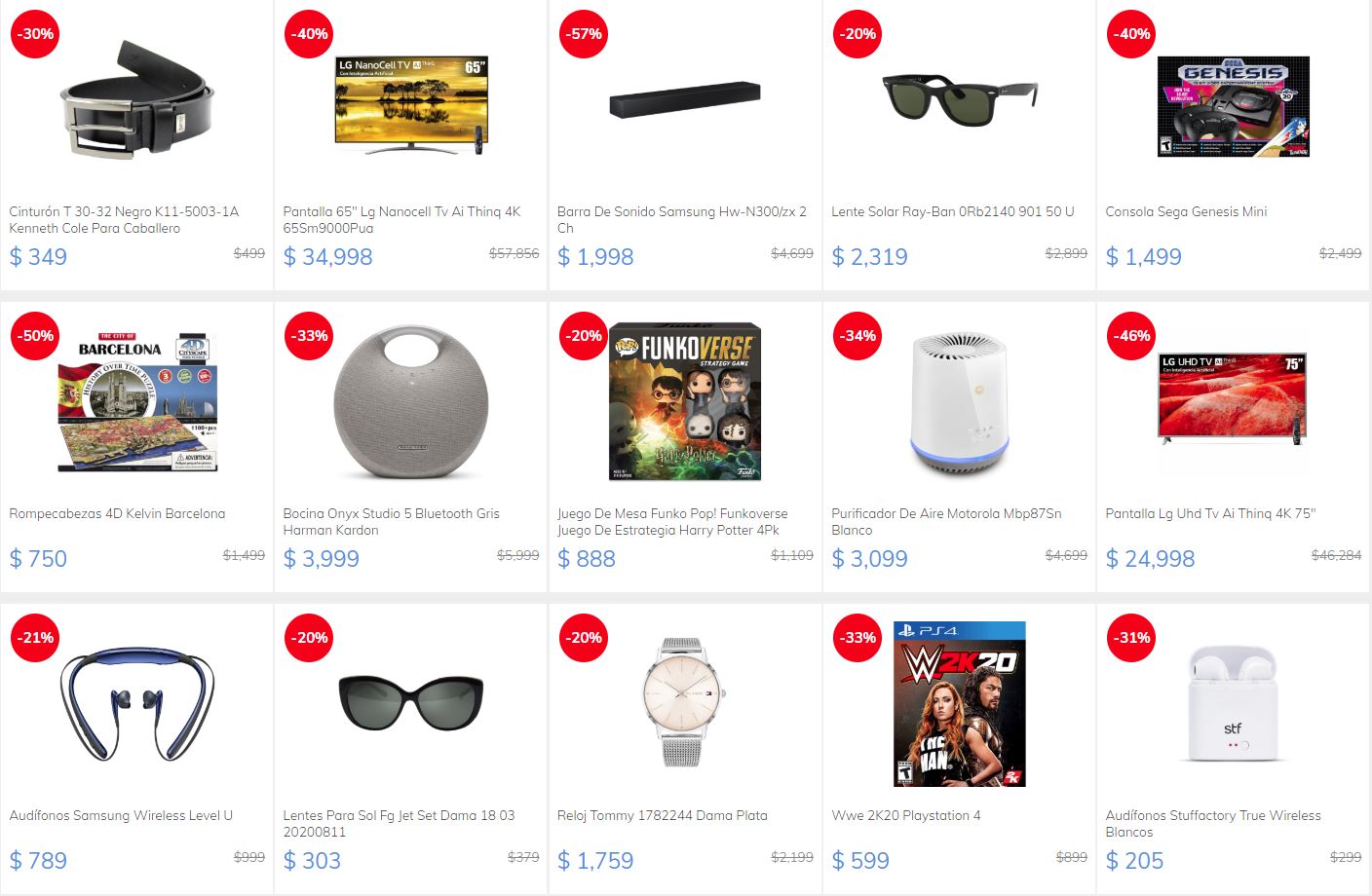Open the Ray-Ban sunglasses thumbnail
Viewport: 1372px width, 896px height.
coord(959,98)
